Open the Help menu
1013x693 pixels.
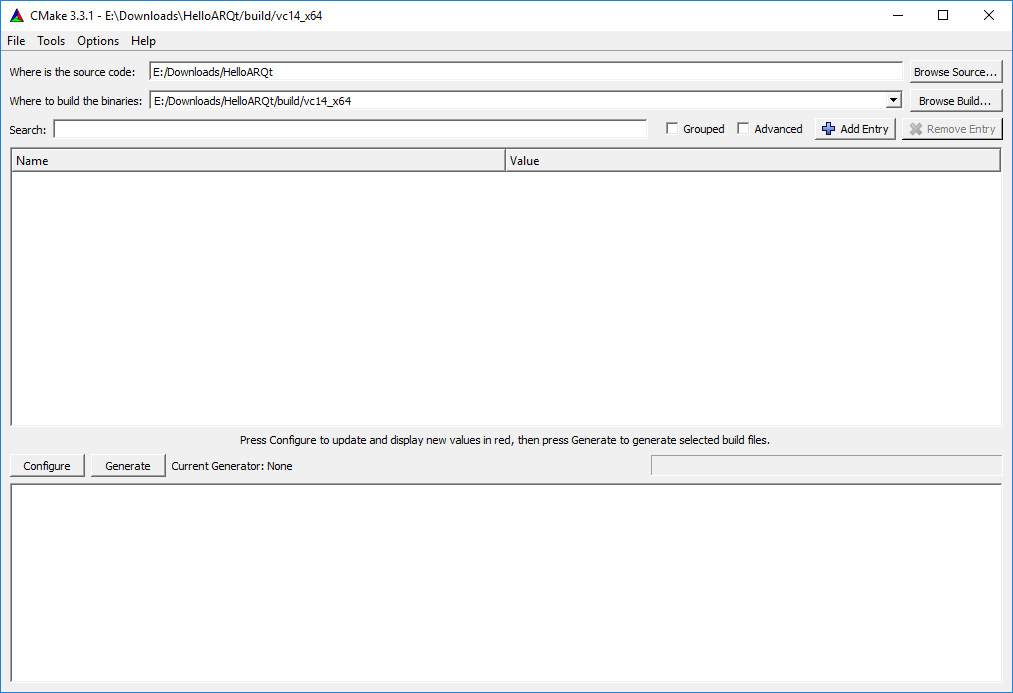(x=143, y=41)
